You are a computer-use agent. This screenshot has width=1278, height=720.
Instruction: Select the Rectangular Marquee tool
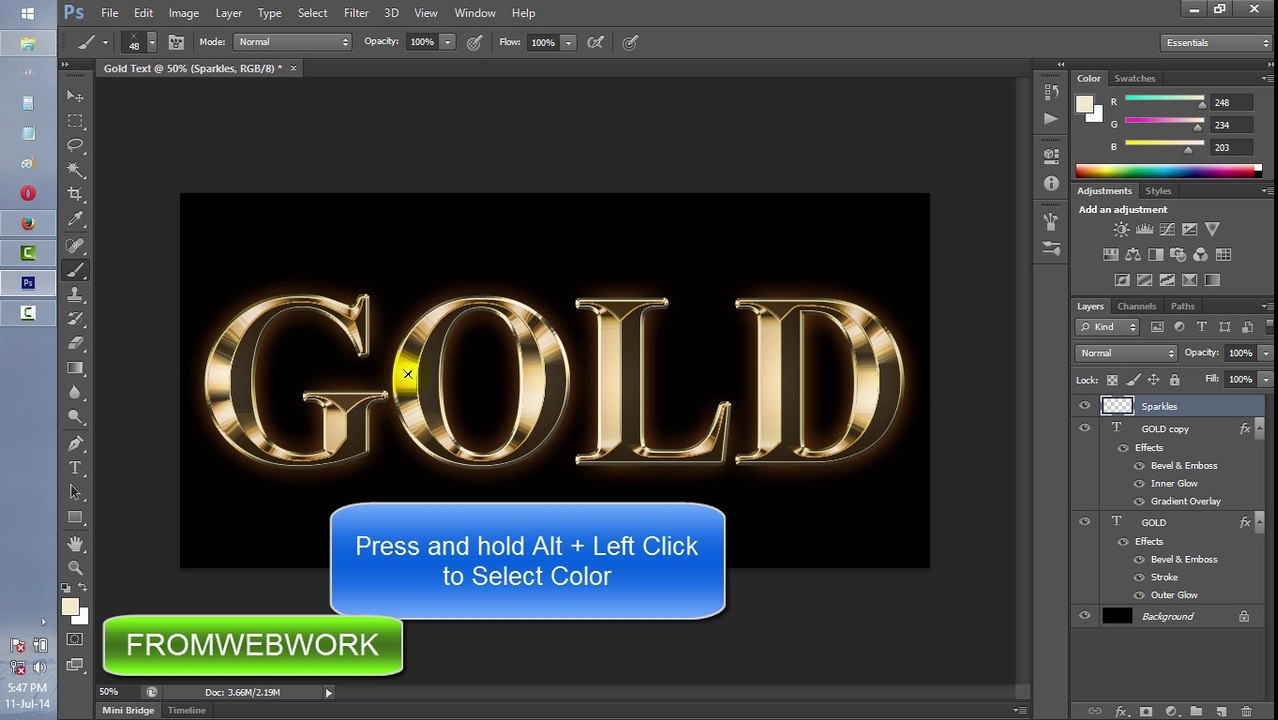75,121
